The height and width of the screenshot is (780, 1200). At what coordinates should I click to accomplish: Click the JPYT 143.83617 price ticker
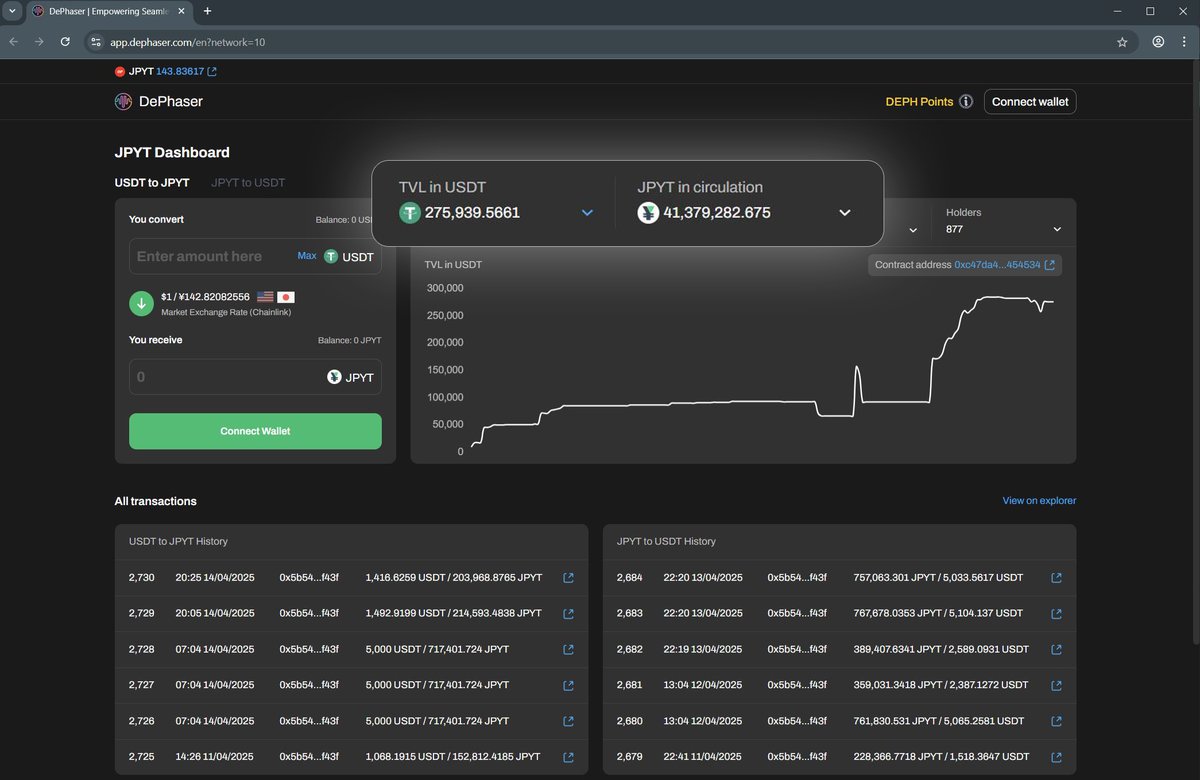click(x=166, y=72)
